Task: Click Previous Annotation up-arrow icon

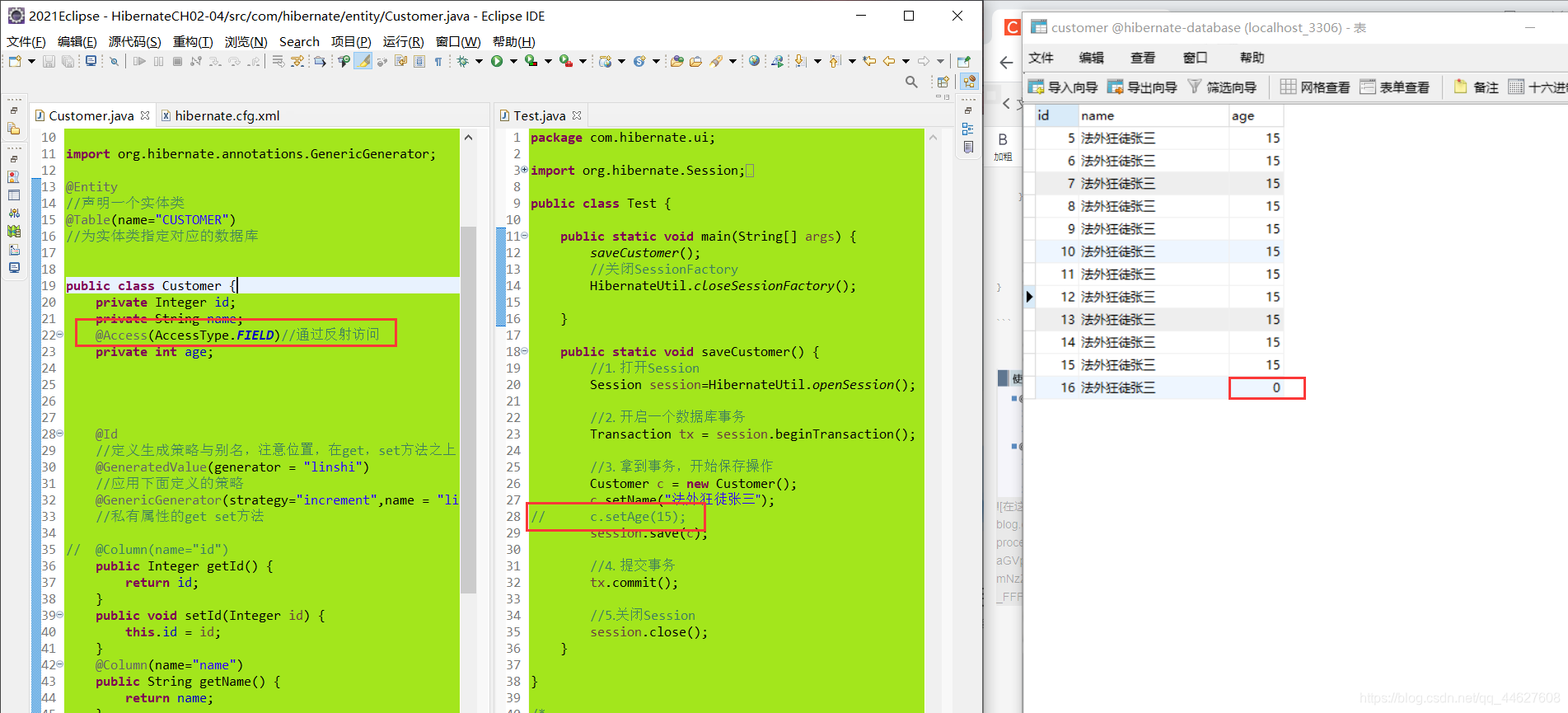Action: [x=835, y=61]
